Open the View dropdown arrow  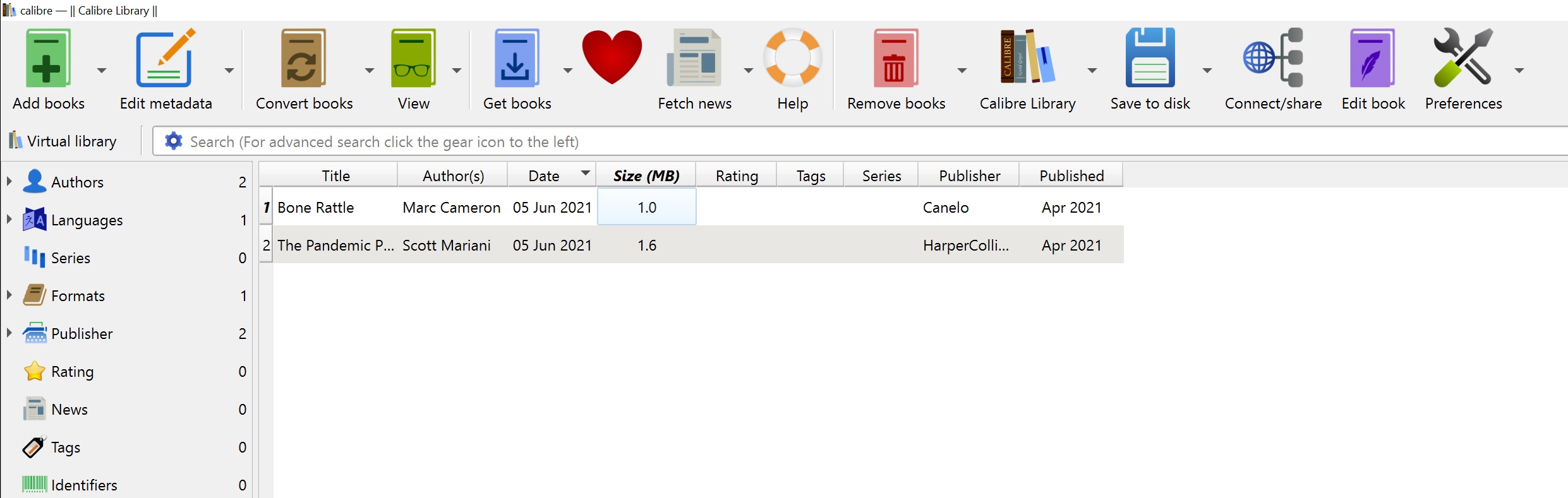coord(457,70)
